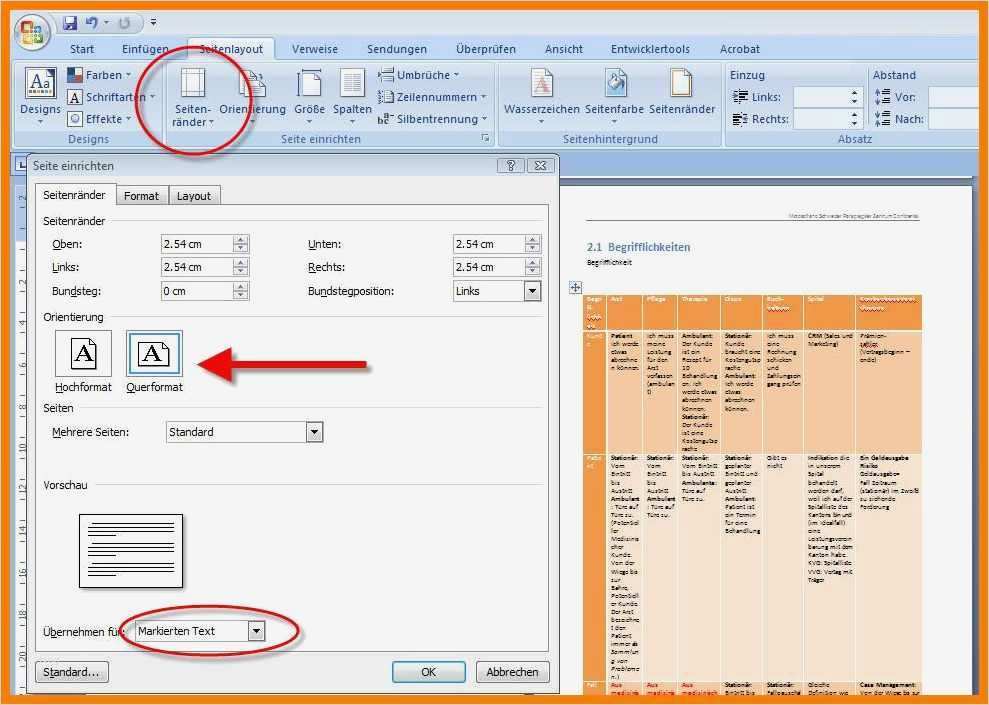
Task: Launch the Seite einrichten dialog launcher
Action: (x=485, y=138)
